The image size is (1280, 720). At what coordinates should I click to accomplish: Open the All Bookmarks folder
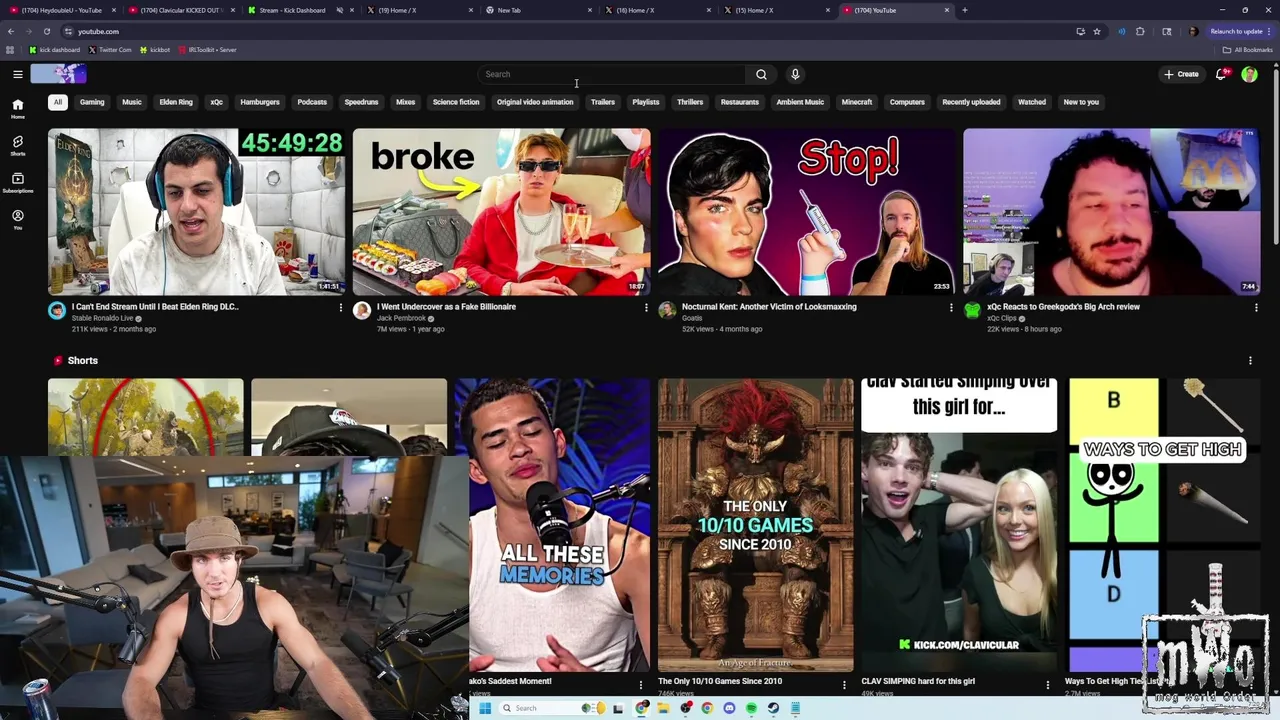point(1248,50)
